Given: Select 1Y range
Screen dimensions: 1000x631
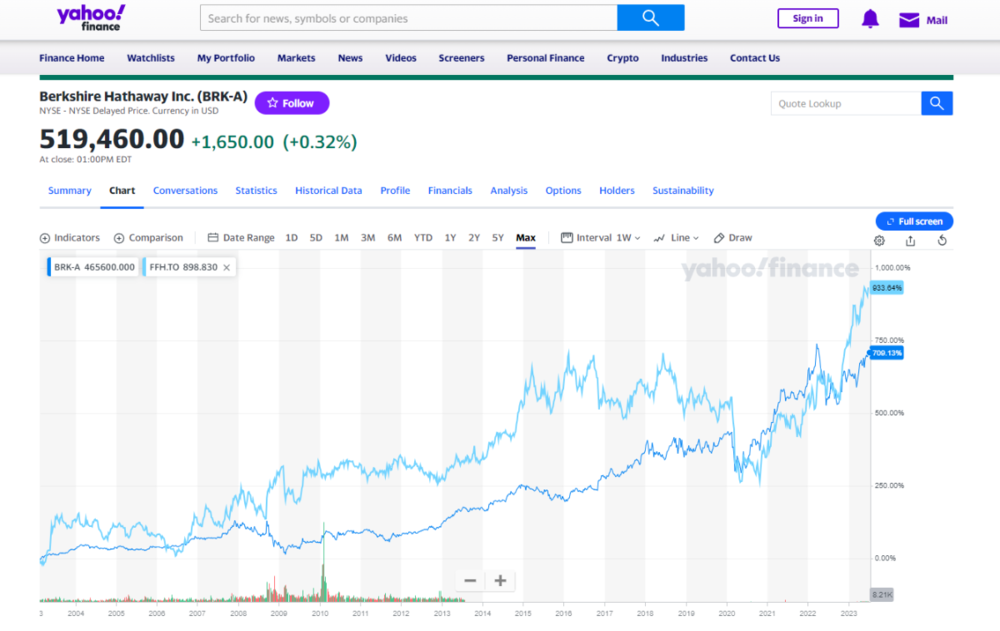Looking at the screenshot, I should coord(450,237).
